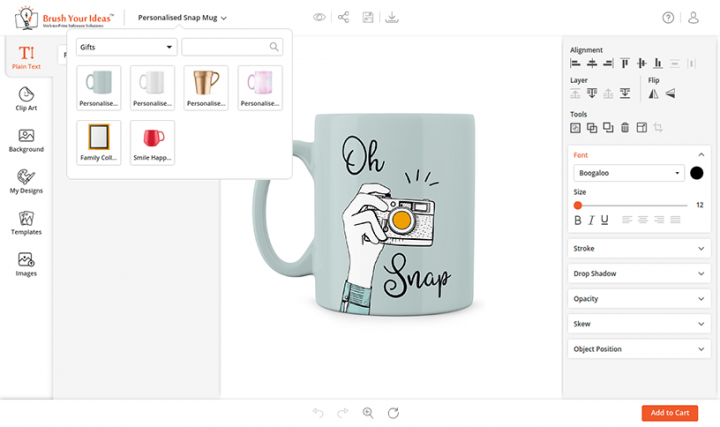Select the Family Coll... frame thumbnail

pyautogui.click(x=99, y=142)
